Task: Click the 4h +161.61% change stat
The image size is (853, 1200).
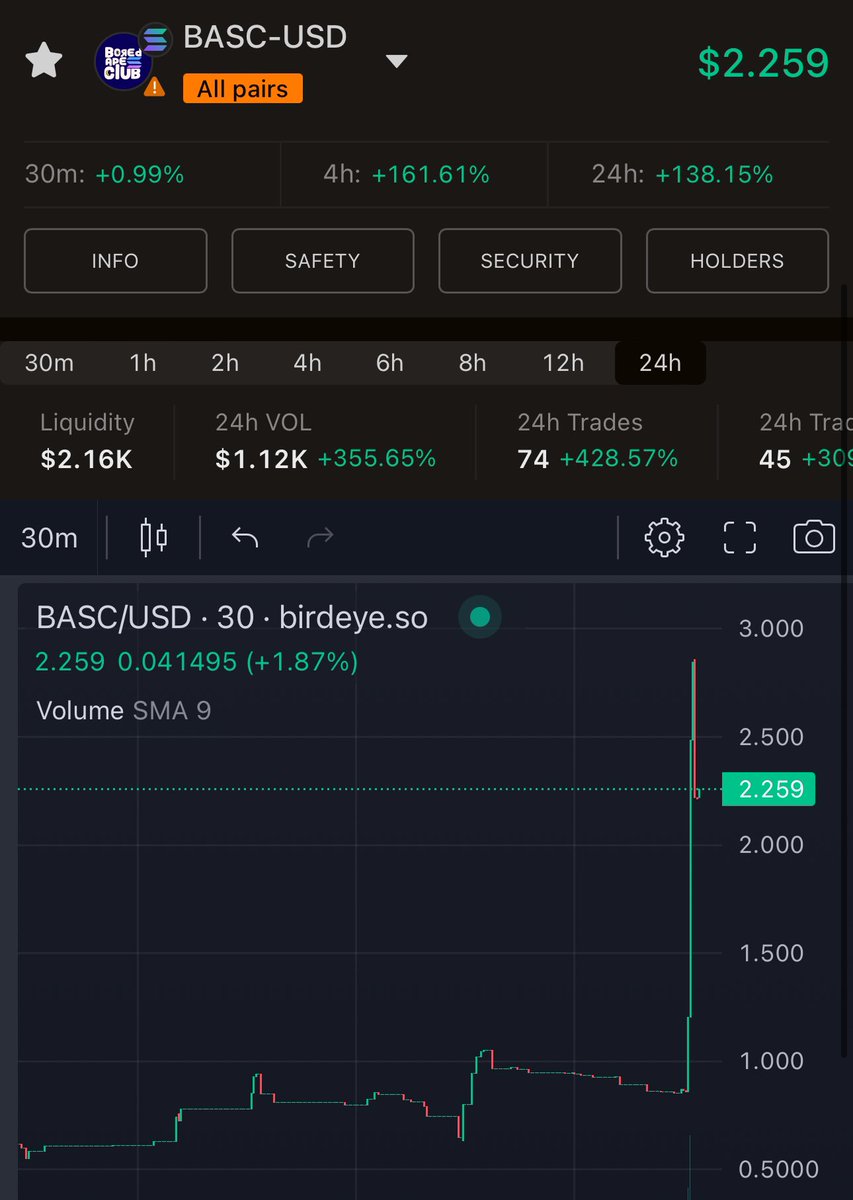Action: [406, 175]
